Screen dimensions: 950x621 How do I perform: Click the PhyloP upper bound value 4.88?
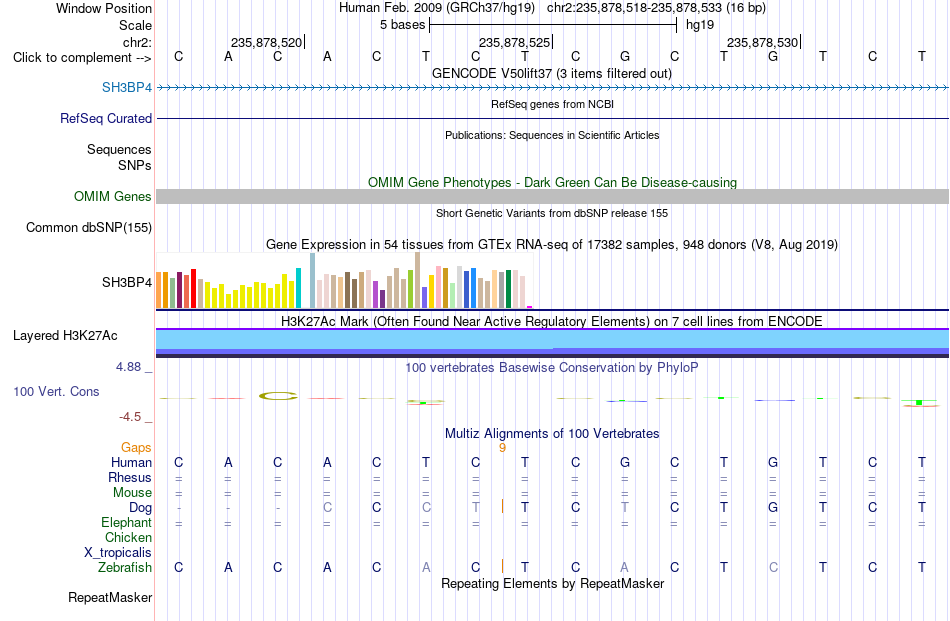coord(128,367)
